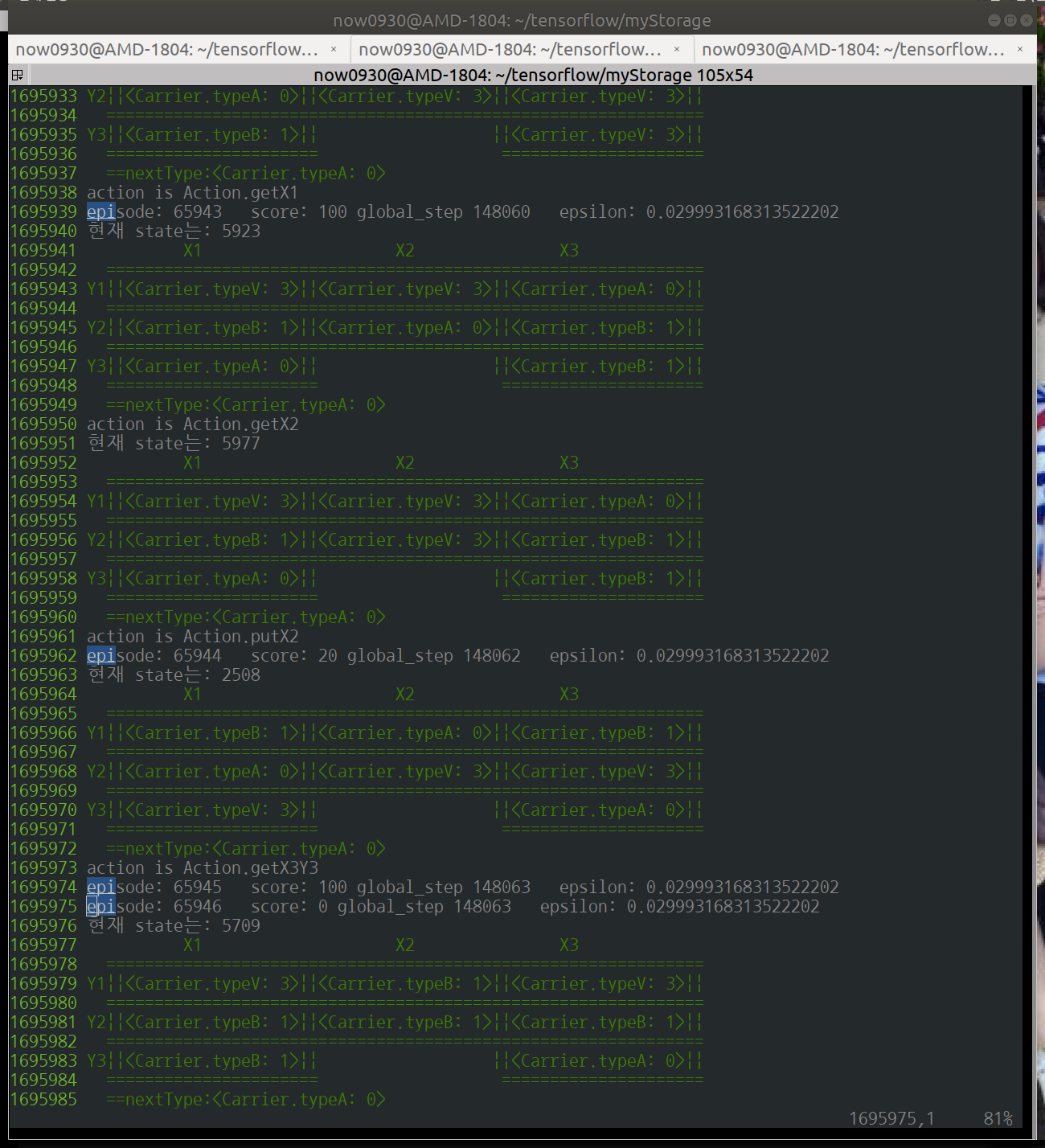Click the window title at the top
The image size is (1045, 1148).
pos(522,20)
